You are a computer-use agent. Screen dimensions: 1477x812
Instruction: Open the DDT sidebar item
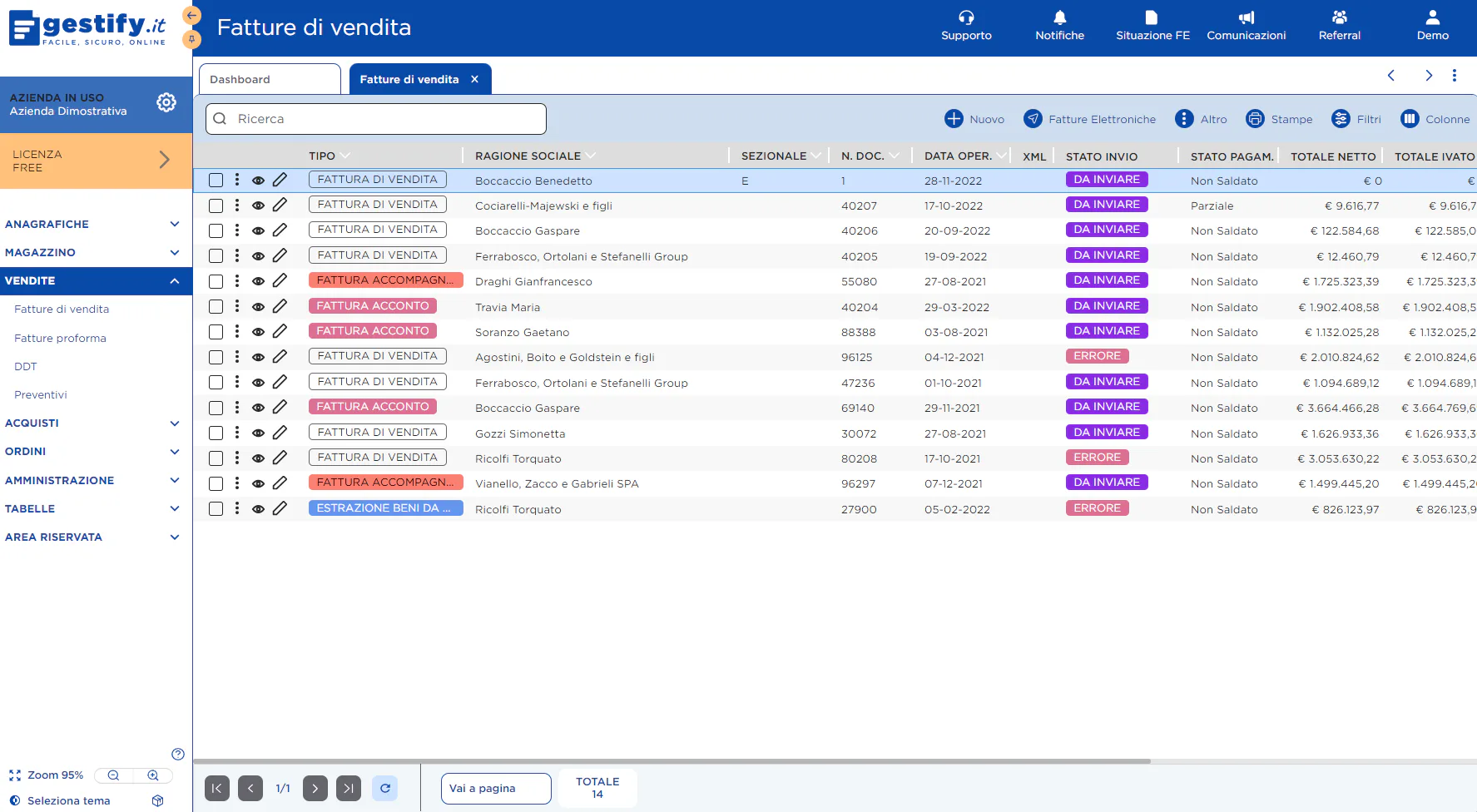click(26, 366)
